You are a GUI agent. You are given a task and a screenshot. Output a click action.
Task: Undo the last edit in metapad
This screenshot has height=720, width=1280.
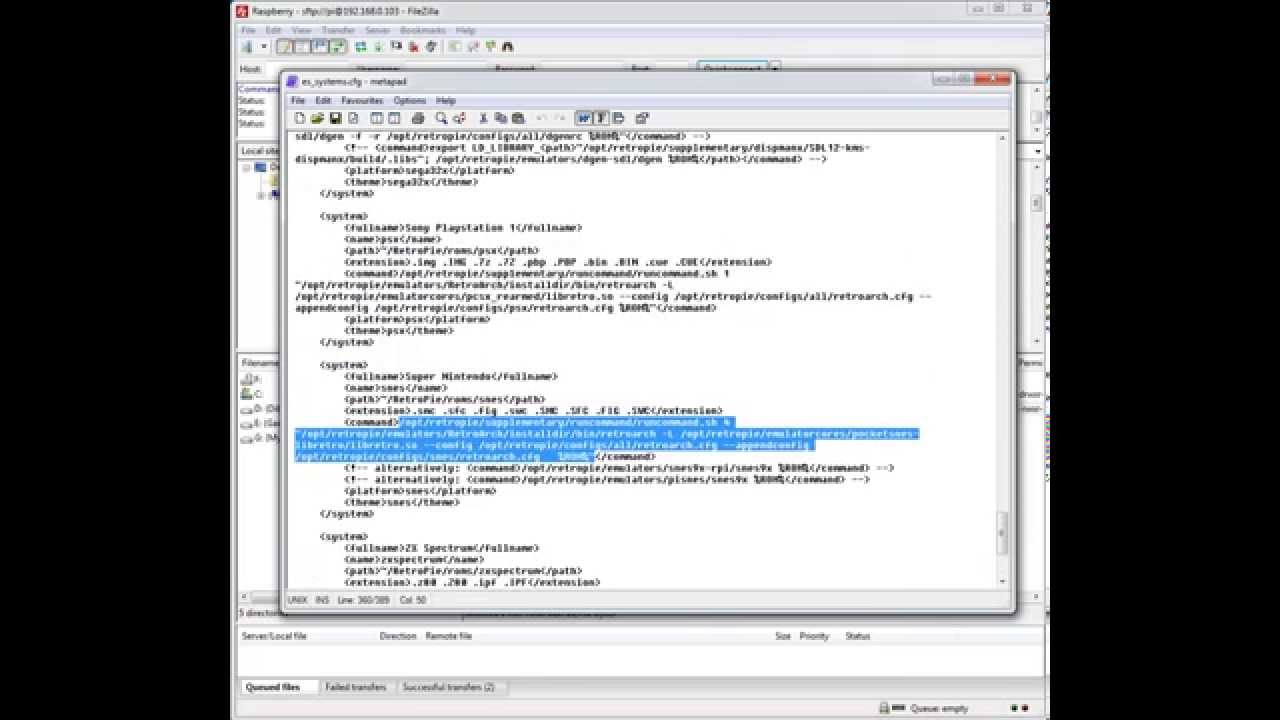point(540,118)
